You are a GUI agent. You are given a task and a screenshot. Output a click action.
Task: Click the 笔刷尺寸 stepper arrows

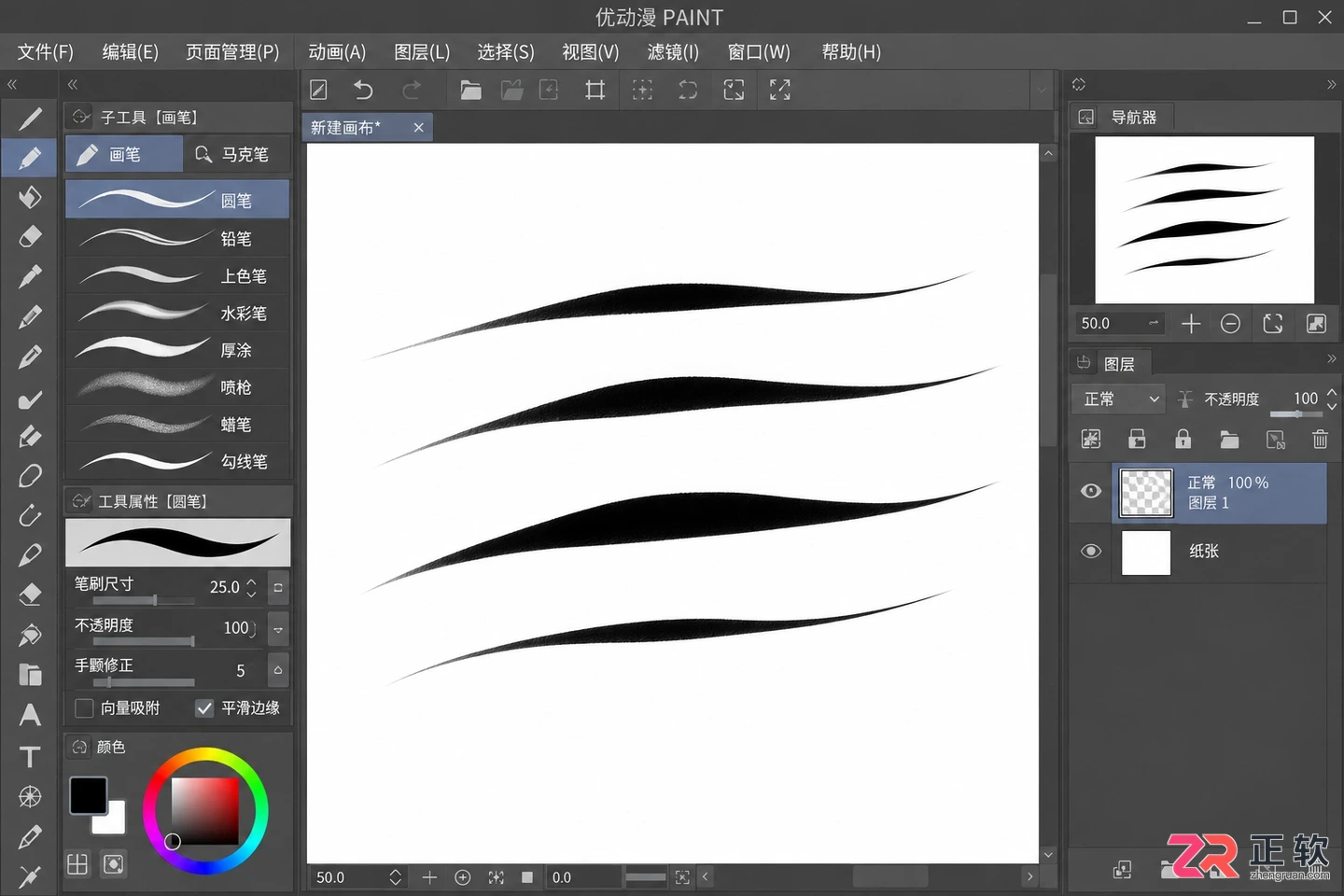tap(251, 587)
